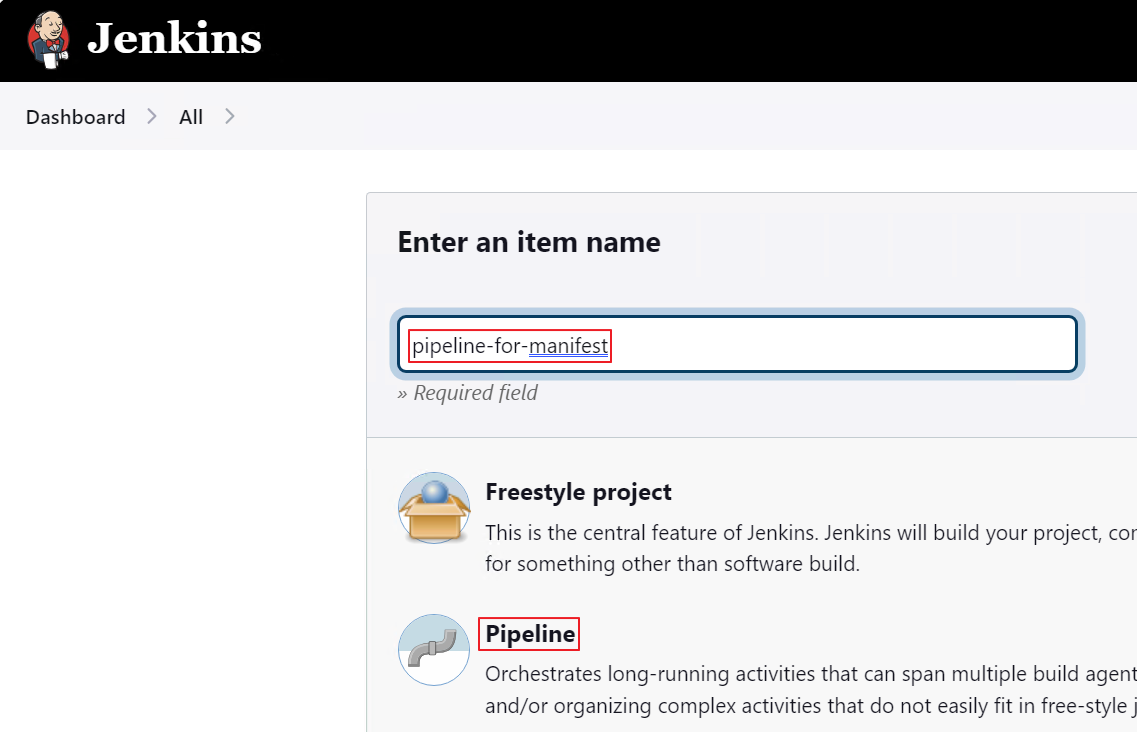
Task: Choose the Pipeline item type heading
Action: [530, 634]
